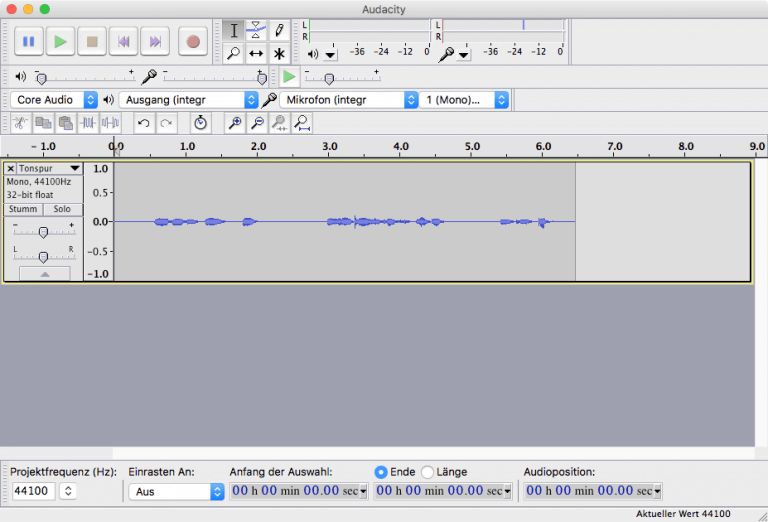This screenshot has width=768, height=522.
Task: Click timeline ruler at 6.0 seconds
Action: point(543,146)
